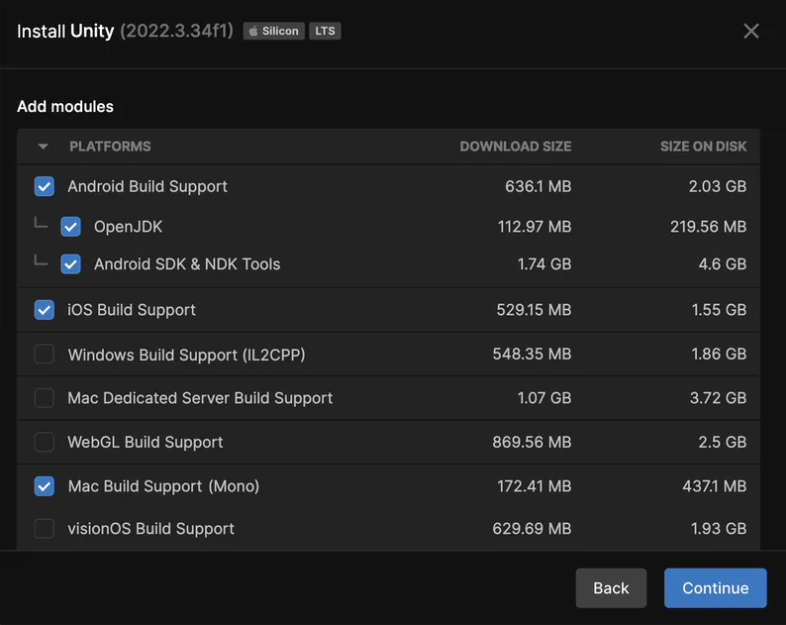The width and height of the screenshot is (786, 625).
Task: Enable visionOS Build Support
Action: [44, 529]
